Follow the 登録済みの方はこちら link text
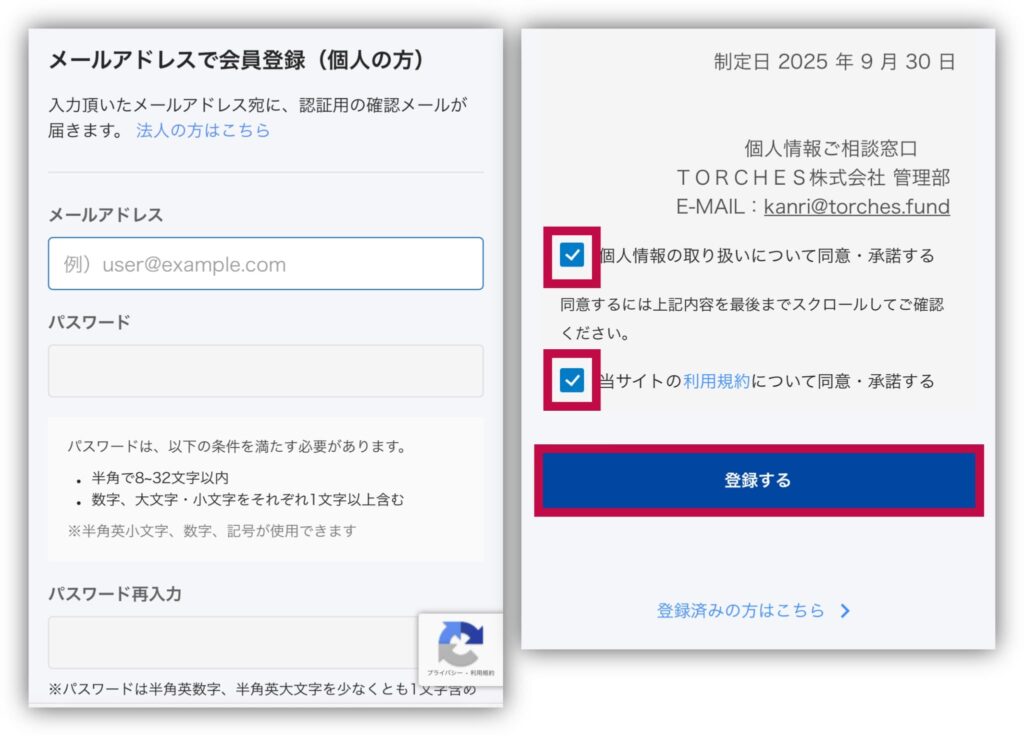This screenshot has height=736, width=1024. pos(740,610)
